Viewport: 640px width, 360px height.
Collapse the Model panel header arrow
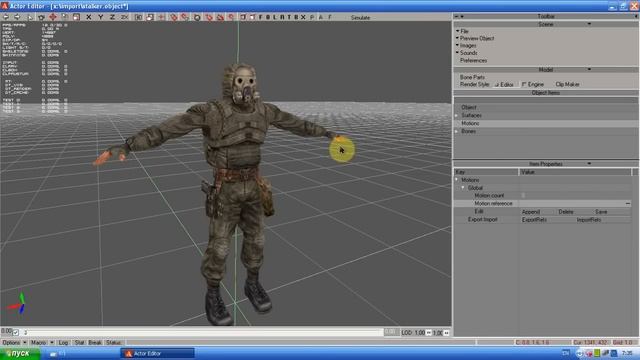point(589,69)
